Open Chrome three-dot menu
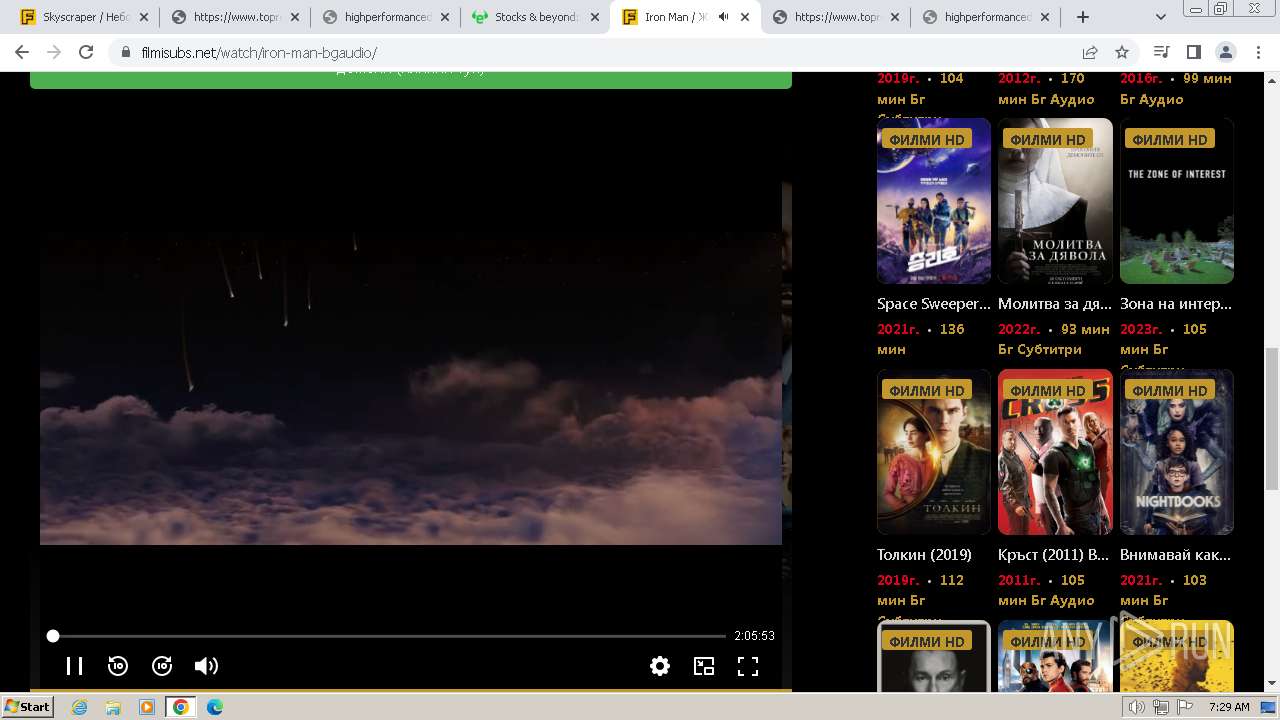Image resolution: width=1280 pixels, height=720 pixels. click(x=1257, y=52)
